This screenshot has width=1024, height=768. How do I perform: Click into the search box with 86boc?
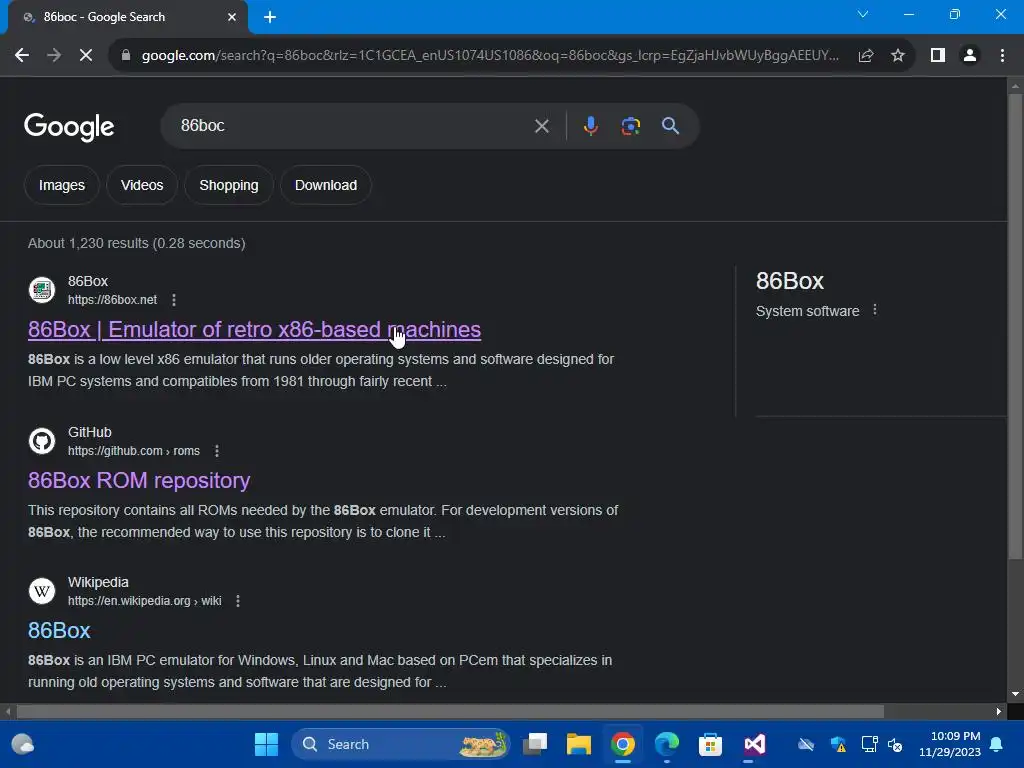point(353,125)
